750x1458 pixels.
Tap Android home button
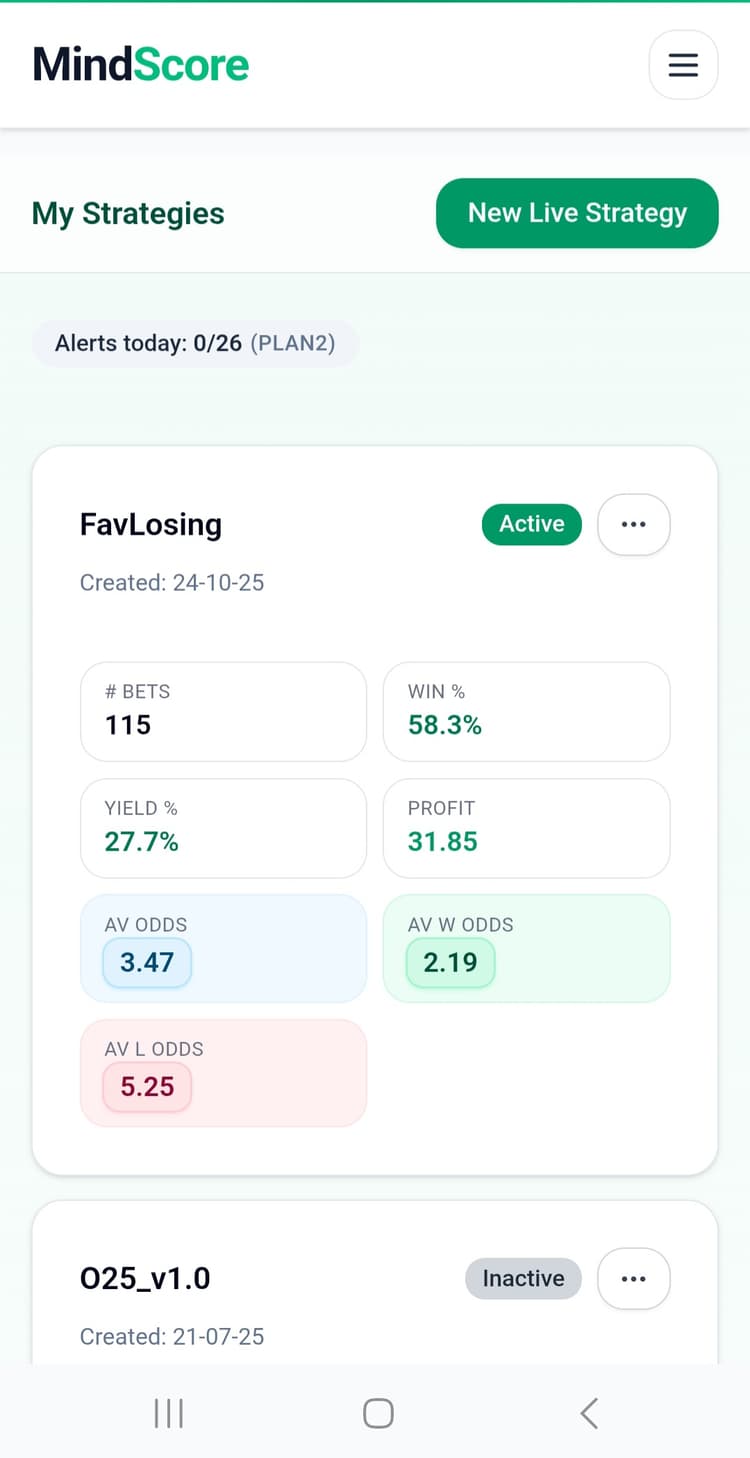coord(378,1413)
